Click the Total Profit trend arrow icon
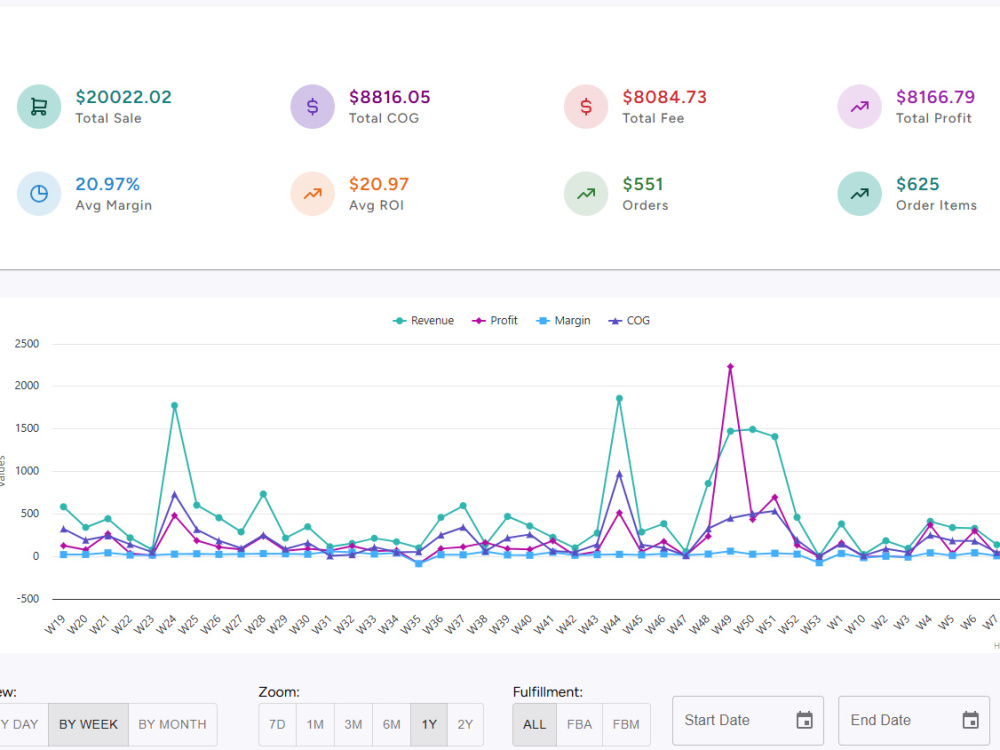Screen dimensions: 1000x750 pyautogui.click(x=860, y=107)
